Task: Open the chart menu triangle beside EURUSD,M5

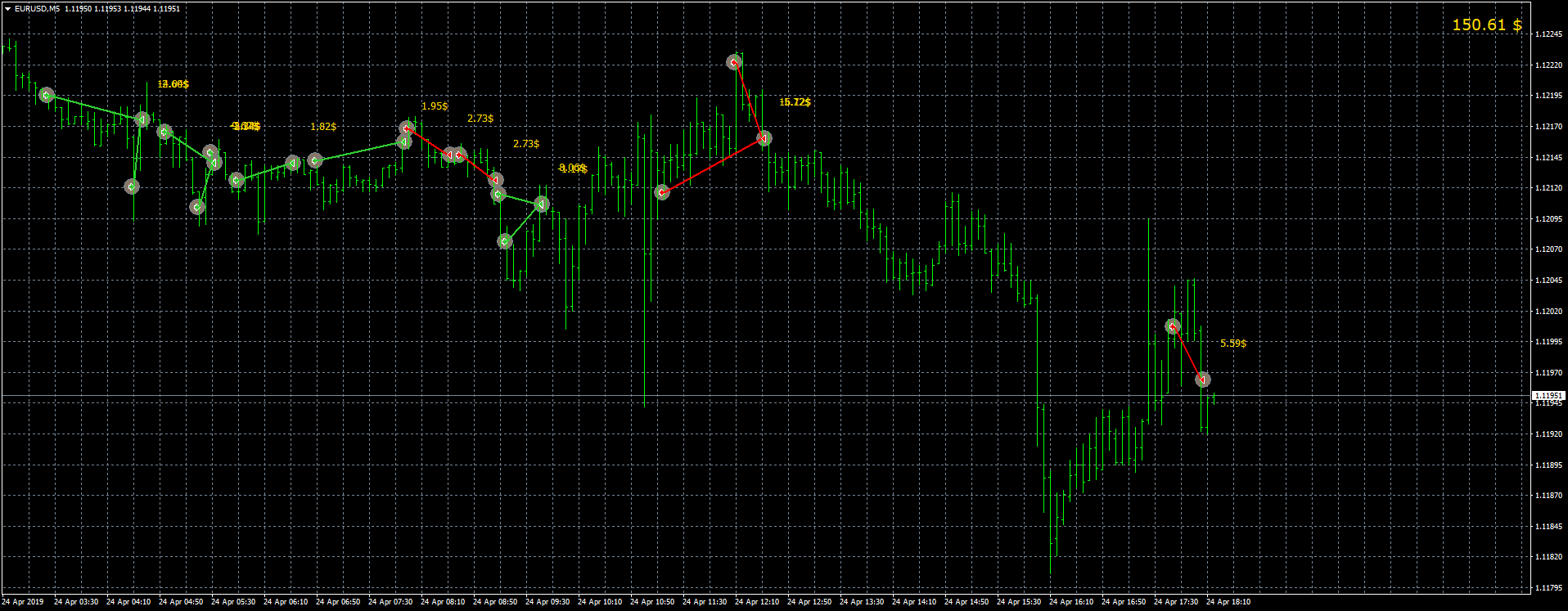Action: pyautogui.click(x=7, y=8)
